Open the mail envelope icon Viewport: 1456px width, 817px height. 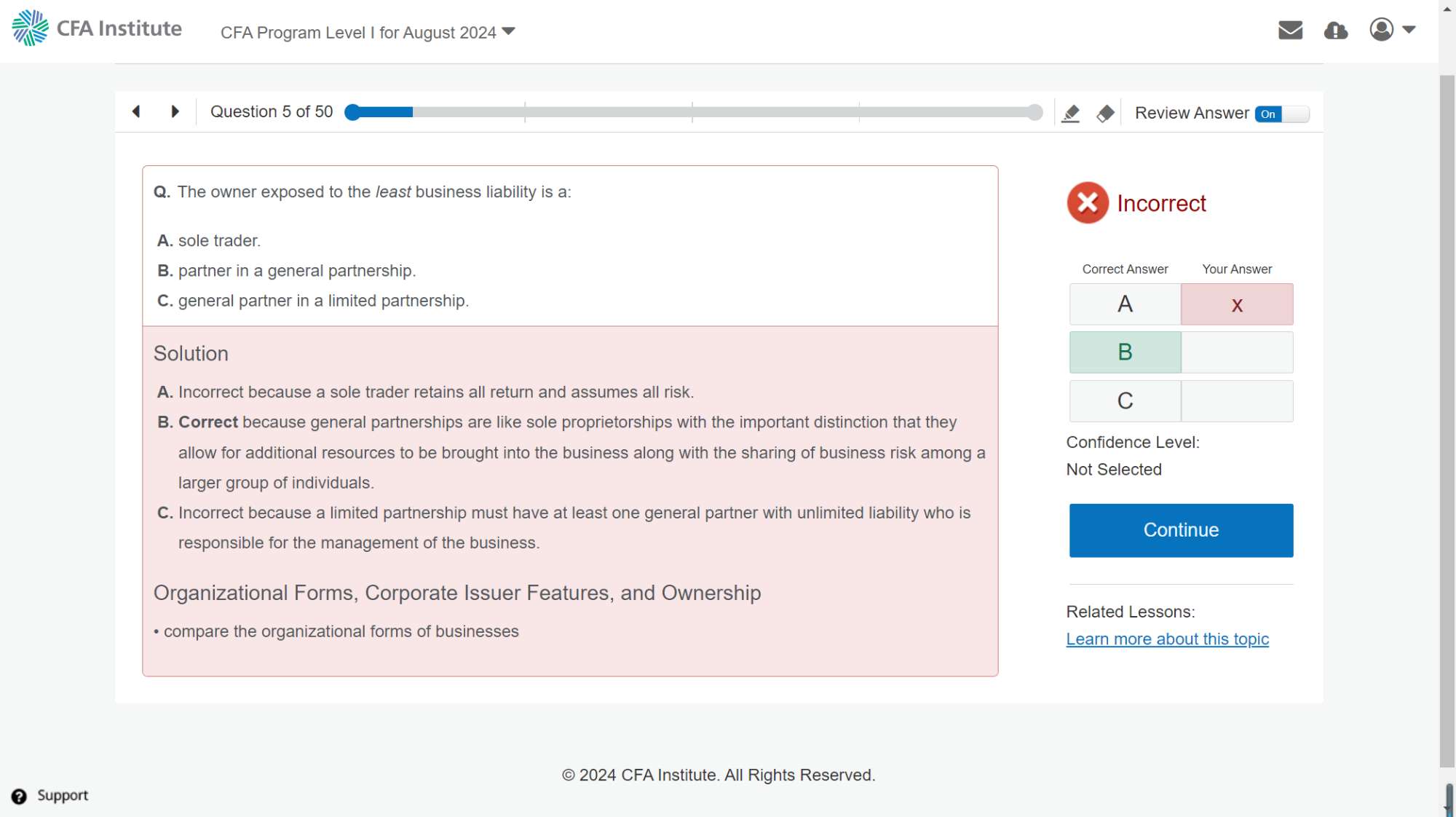click(1290, 30)
